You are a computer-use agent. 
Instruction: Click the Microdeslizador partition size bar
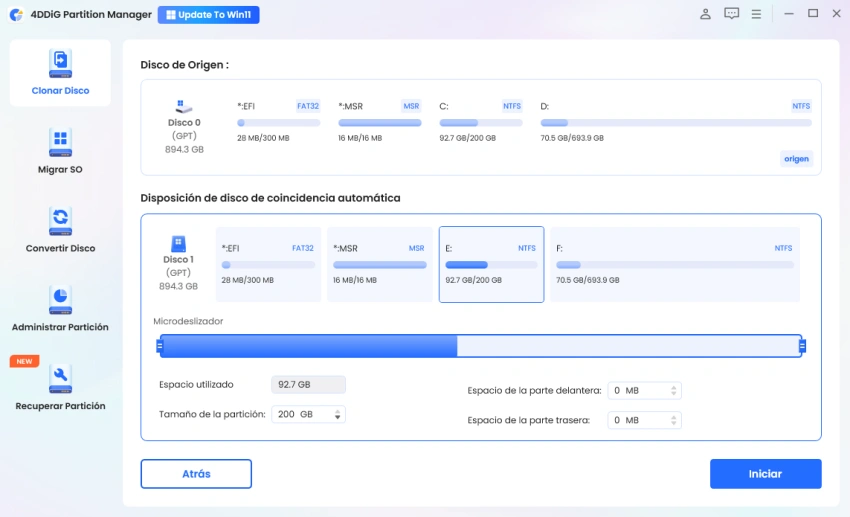pyautogui.click(x=481, y=346)
